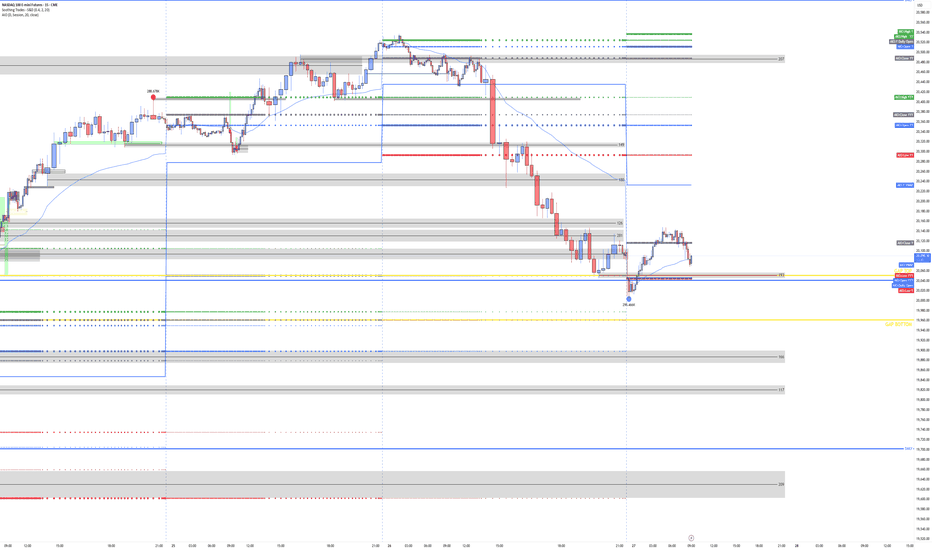
Task: Select the zone label reading 259
Action: pyautogui.click(x=781, y=485)
